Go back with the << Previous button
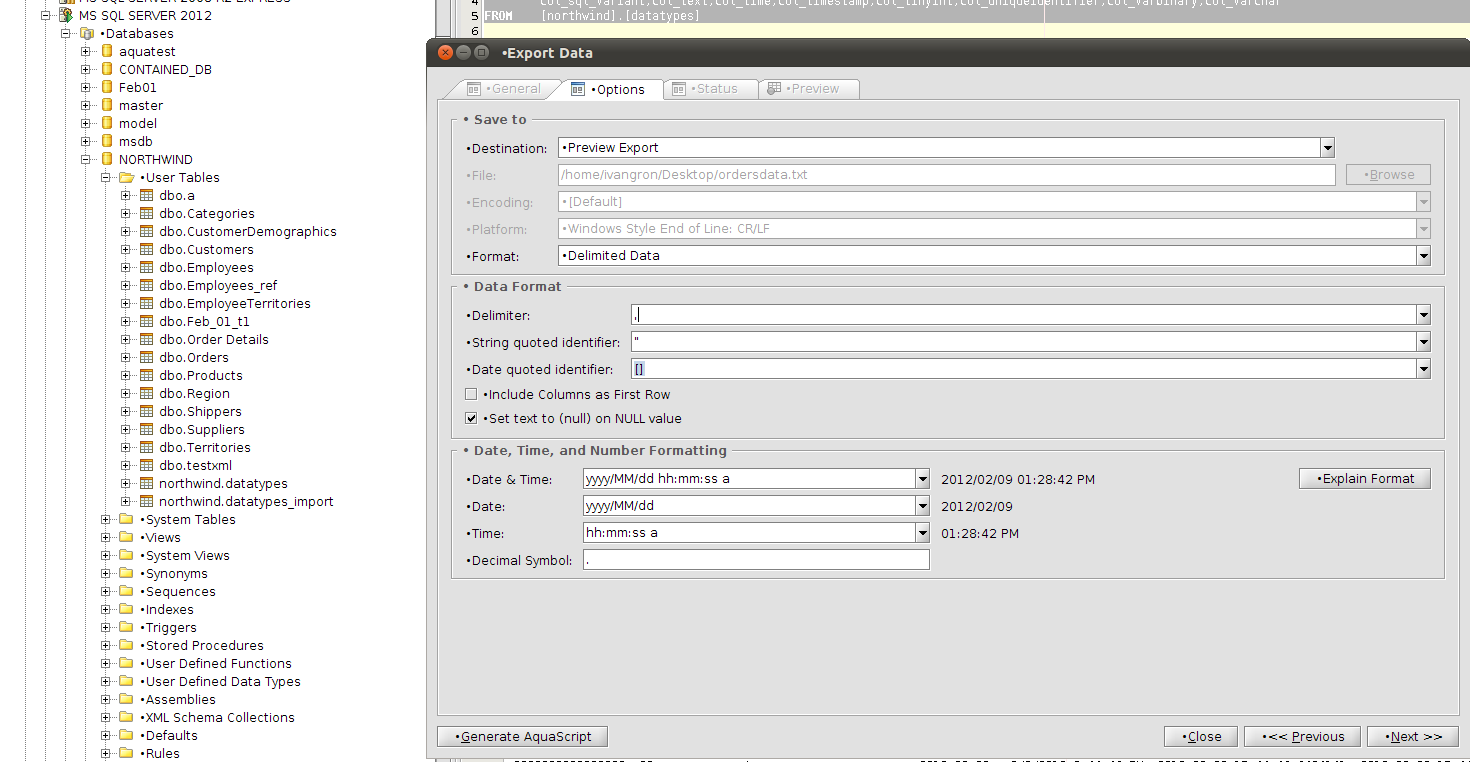Screen dimensions: 1470x762 (1302, 736)
